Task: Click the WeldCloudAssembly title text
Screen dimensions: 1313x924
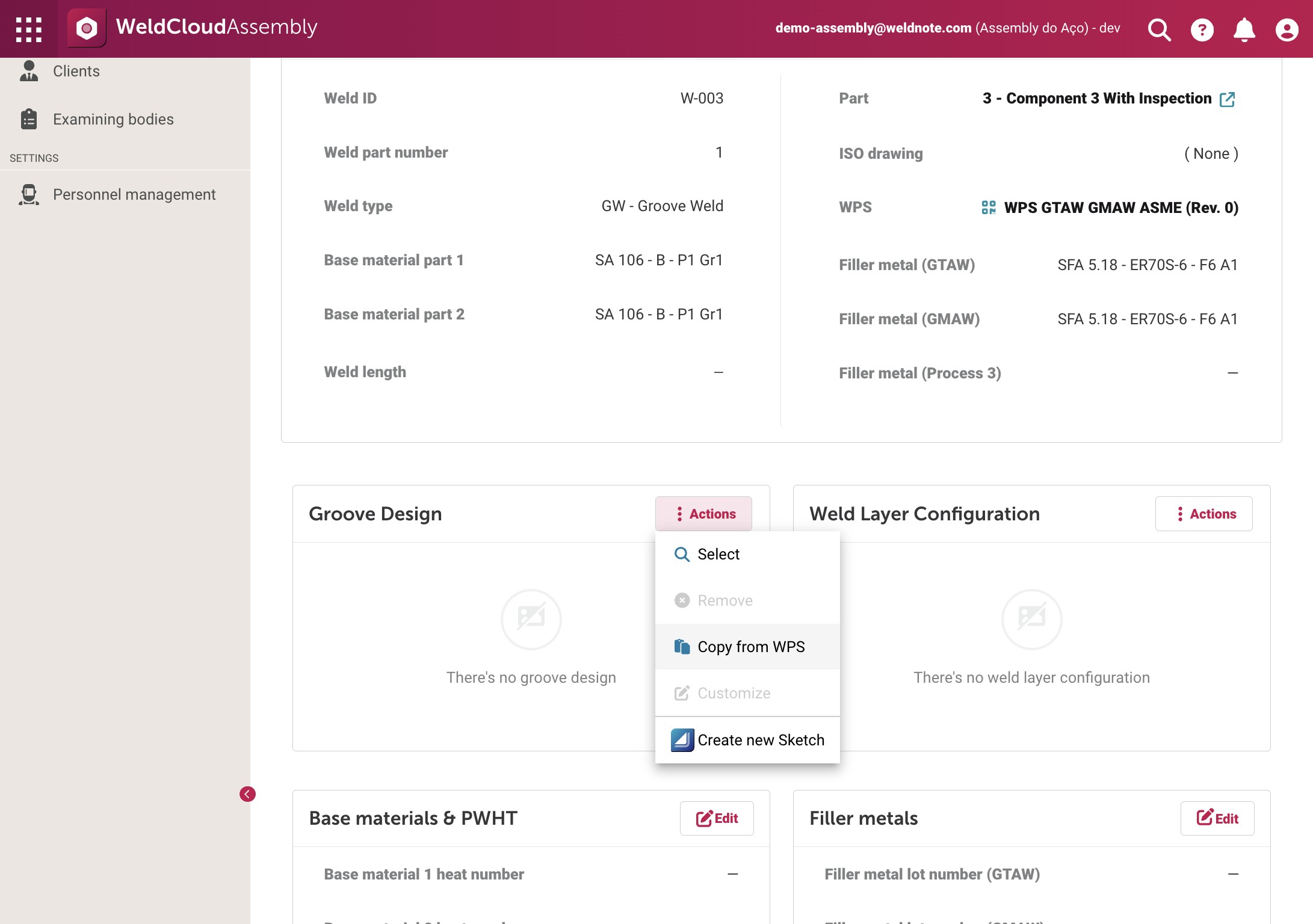Action: tap(217, 27)
